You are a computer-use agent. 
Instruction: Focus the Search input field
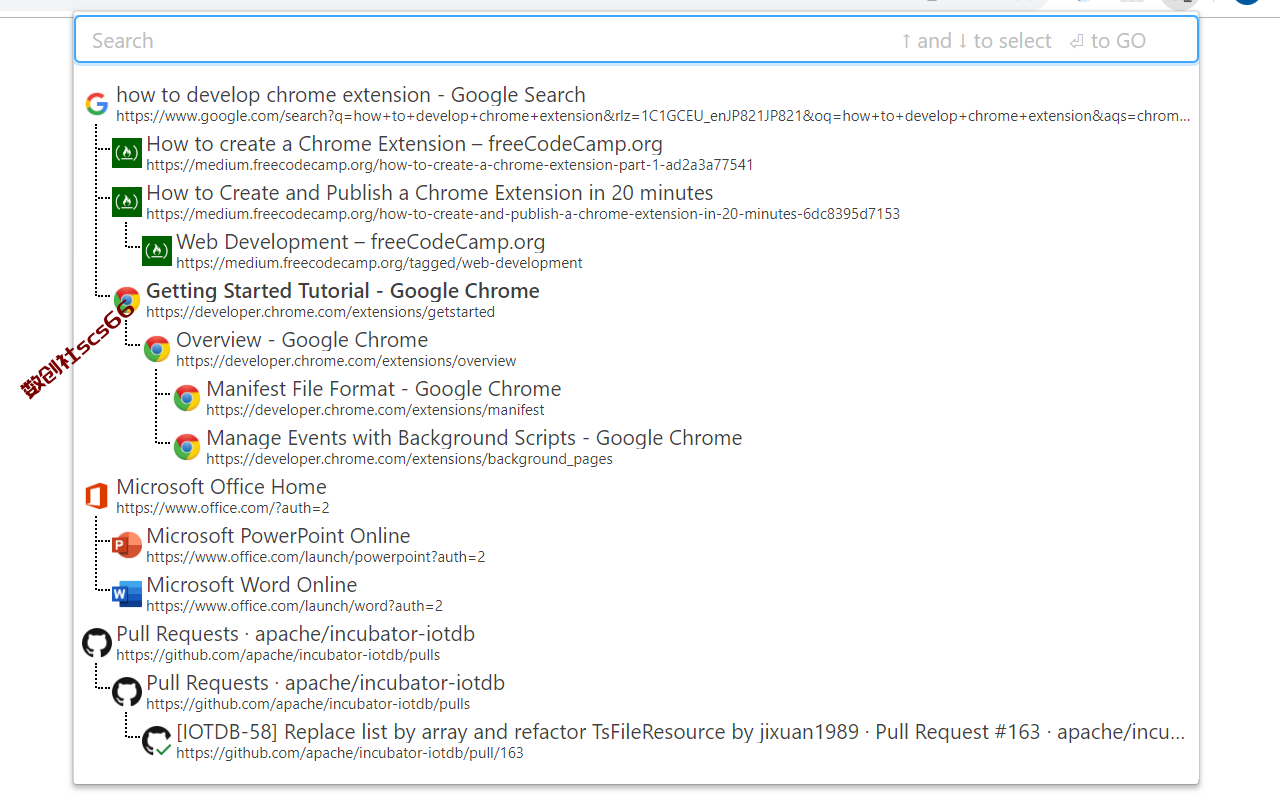[636, 40]
